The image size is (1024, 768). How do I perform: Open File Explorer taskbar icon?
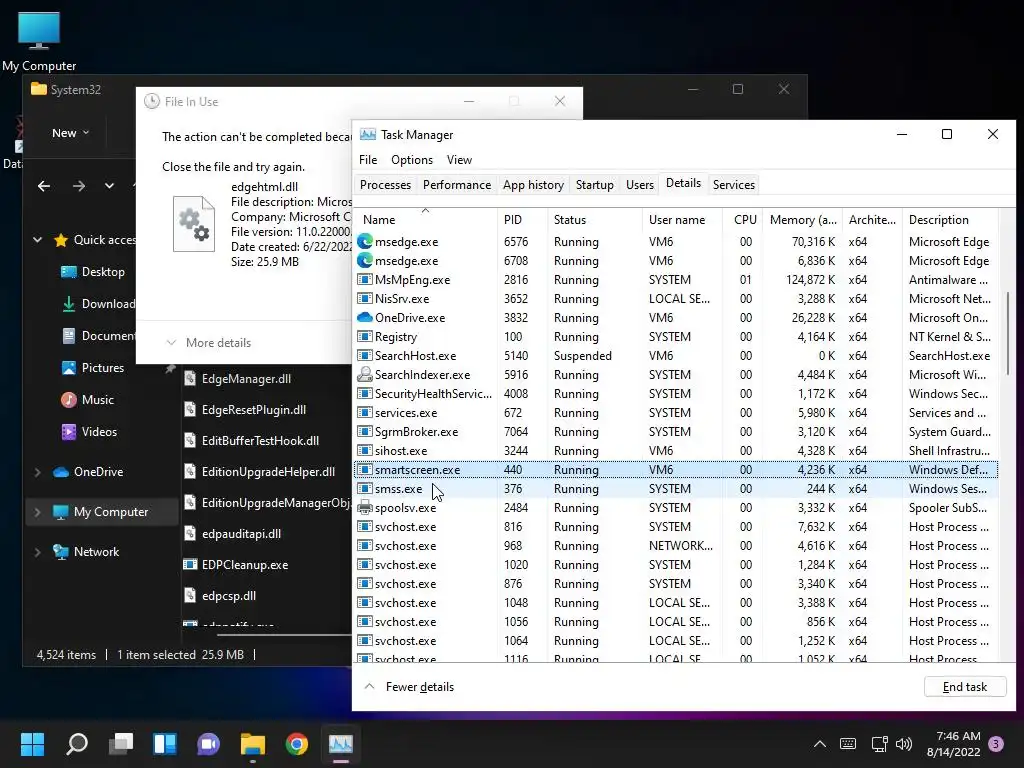click(x=253, y=743)
